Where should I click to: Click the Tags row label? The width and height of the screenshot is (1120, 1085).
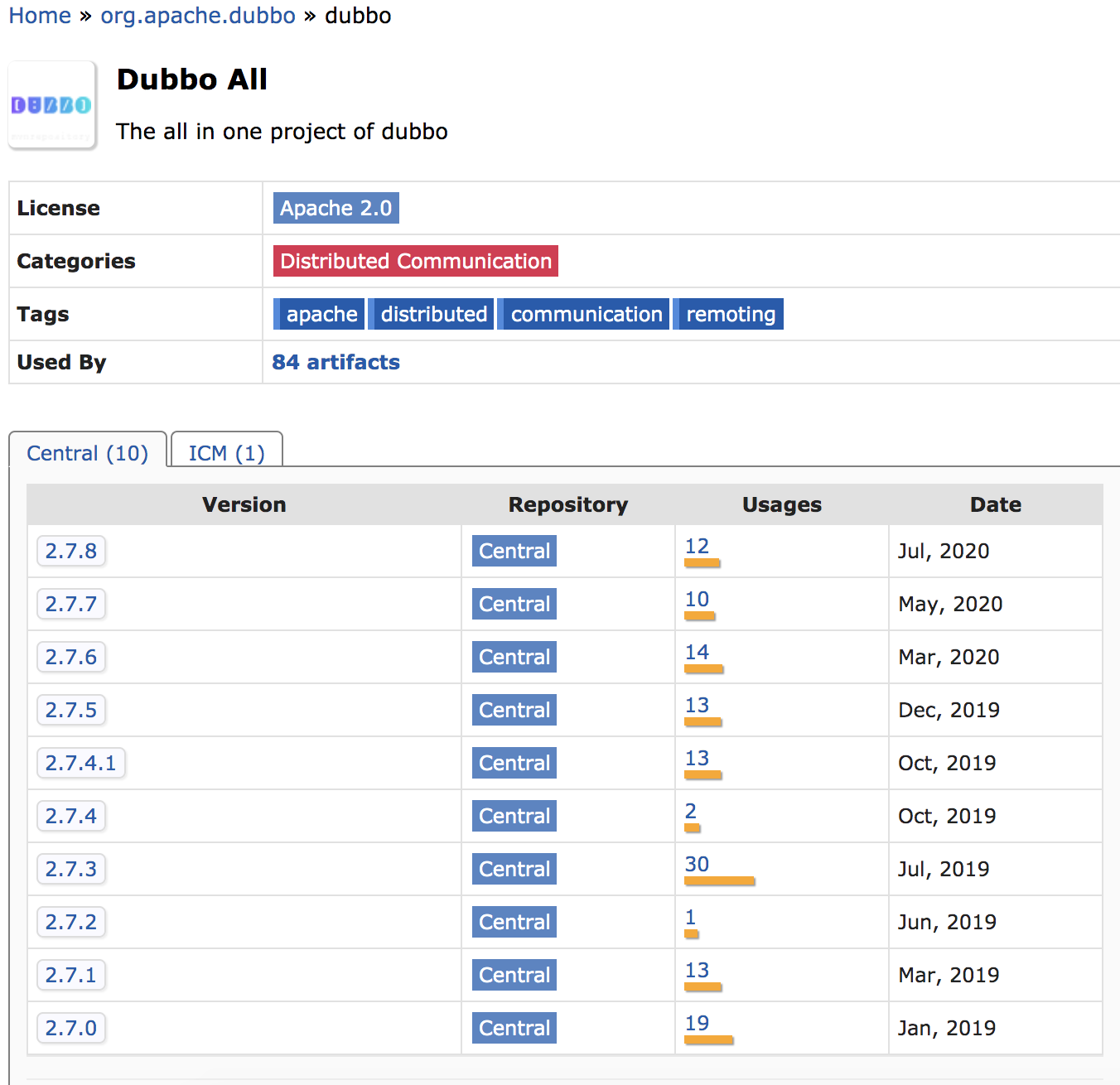click(x=43, y=314)
